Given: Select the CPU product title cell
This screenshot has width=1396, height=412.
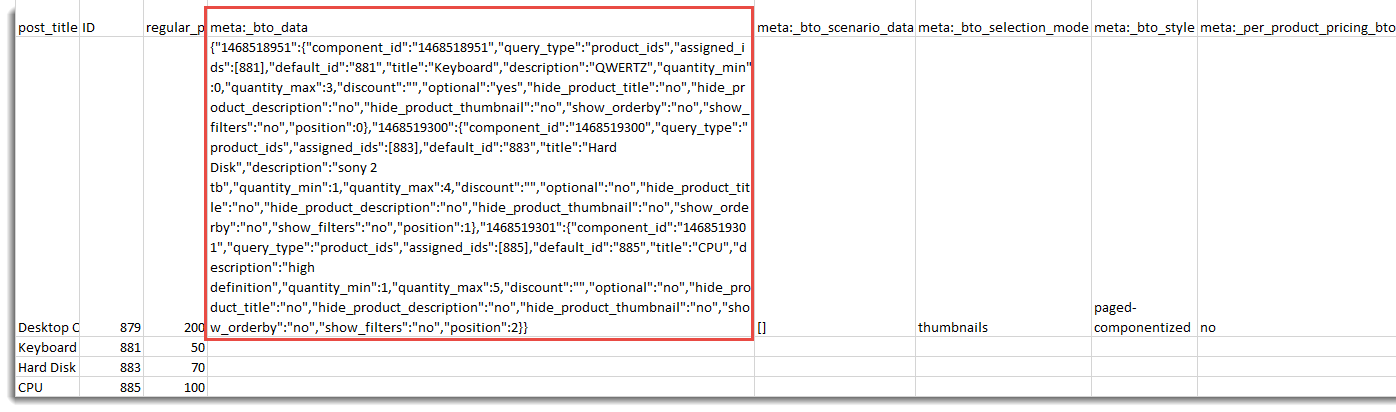Looking at the screenshot, I should point(48,386).
